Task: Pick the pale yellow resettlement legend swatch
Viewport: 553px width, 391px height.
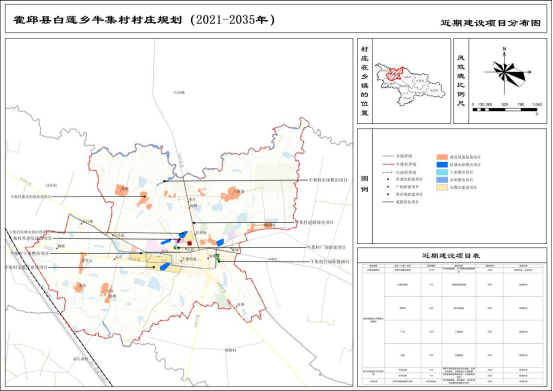Action: (x=442, y=187)
